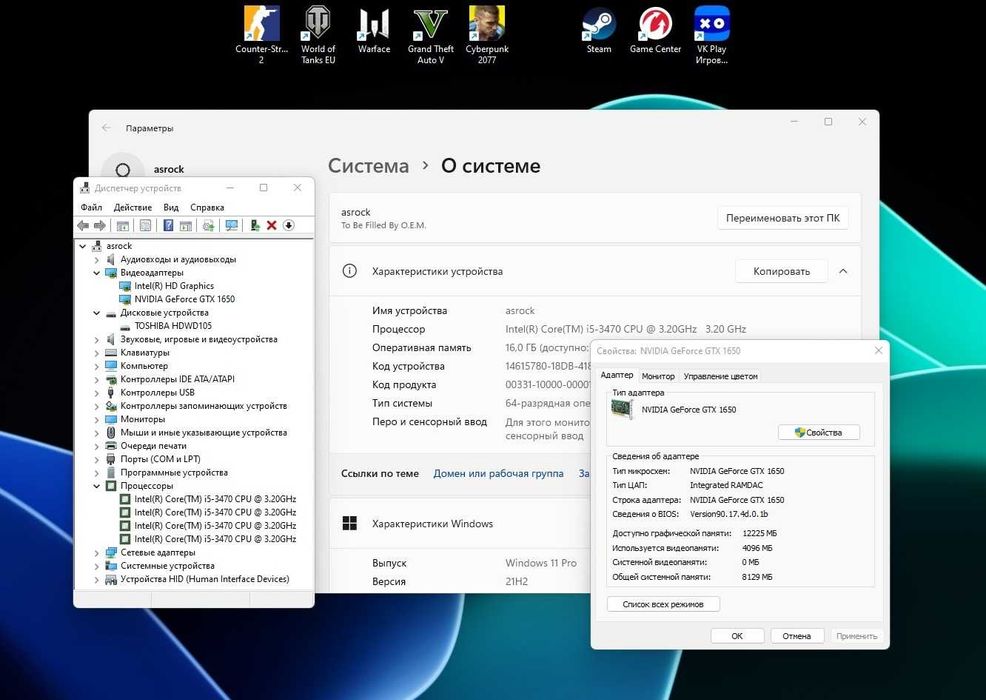The image size is (986, 700).
Task: Select Intel(R) HD Graphics in device tree
Action: click(x=174, y=286)
